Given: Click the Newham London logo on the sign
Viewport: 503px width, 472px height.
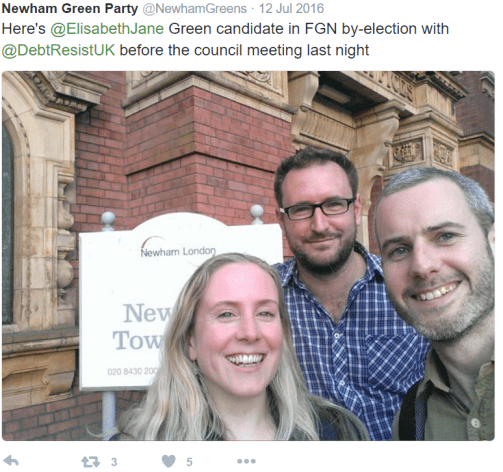Looking at the screenshot, I should (x=178, y=248).
